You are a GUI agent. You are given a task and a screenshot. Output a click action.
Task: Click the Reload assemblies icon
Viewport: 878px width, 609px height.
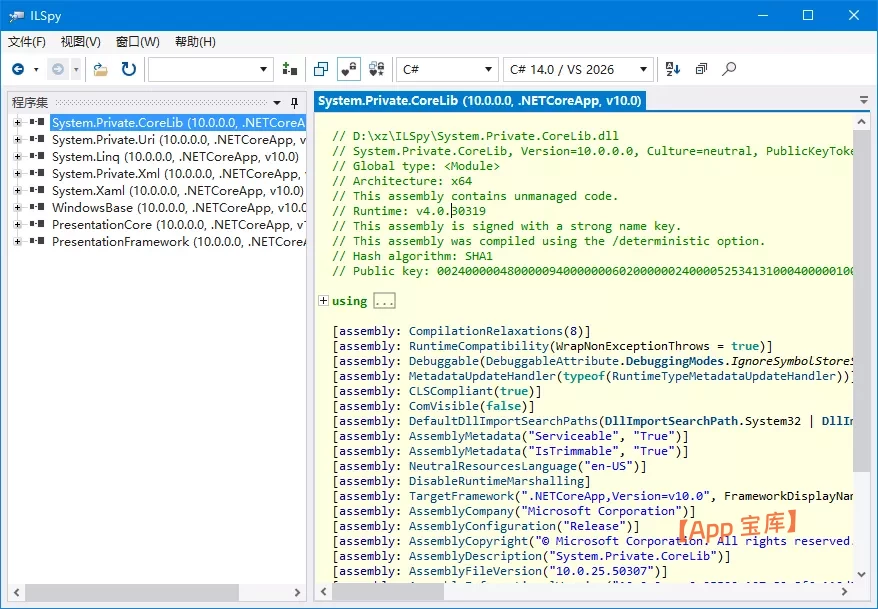[x=128, y=69]
